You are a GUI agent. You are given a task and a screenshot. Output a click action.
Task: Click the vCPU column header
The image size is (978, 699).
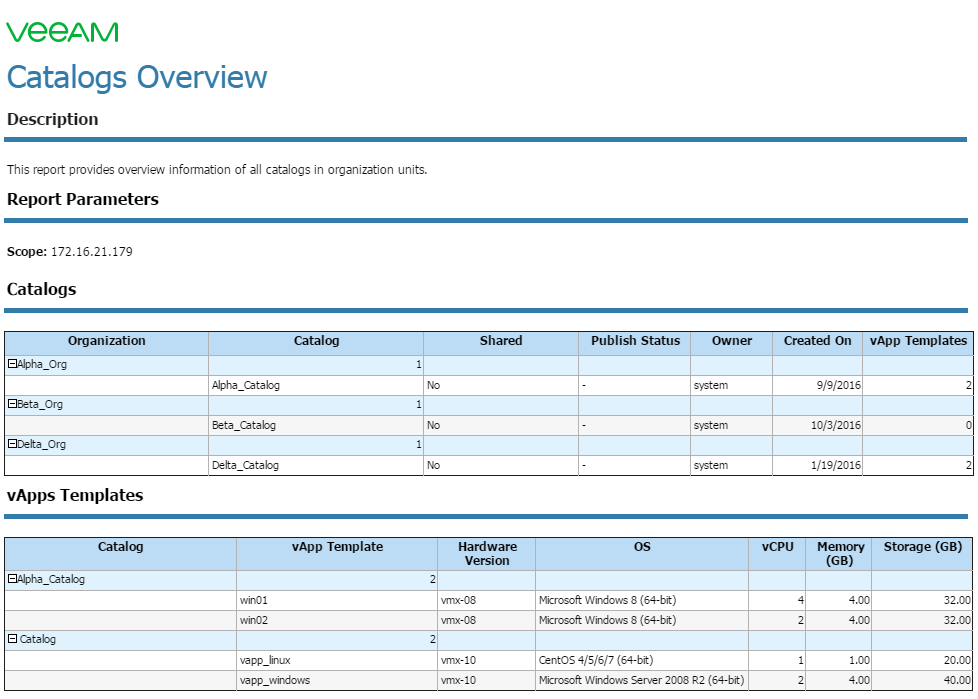(x=777, y=554)
